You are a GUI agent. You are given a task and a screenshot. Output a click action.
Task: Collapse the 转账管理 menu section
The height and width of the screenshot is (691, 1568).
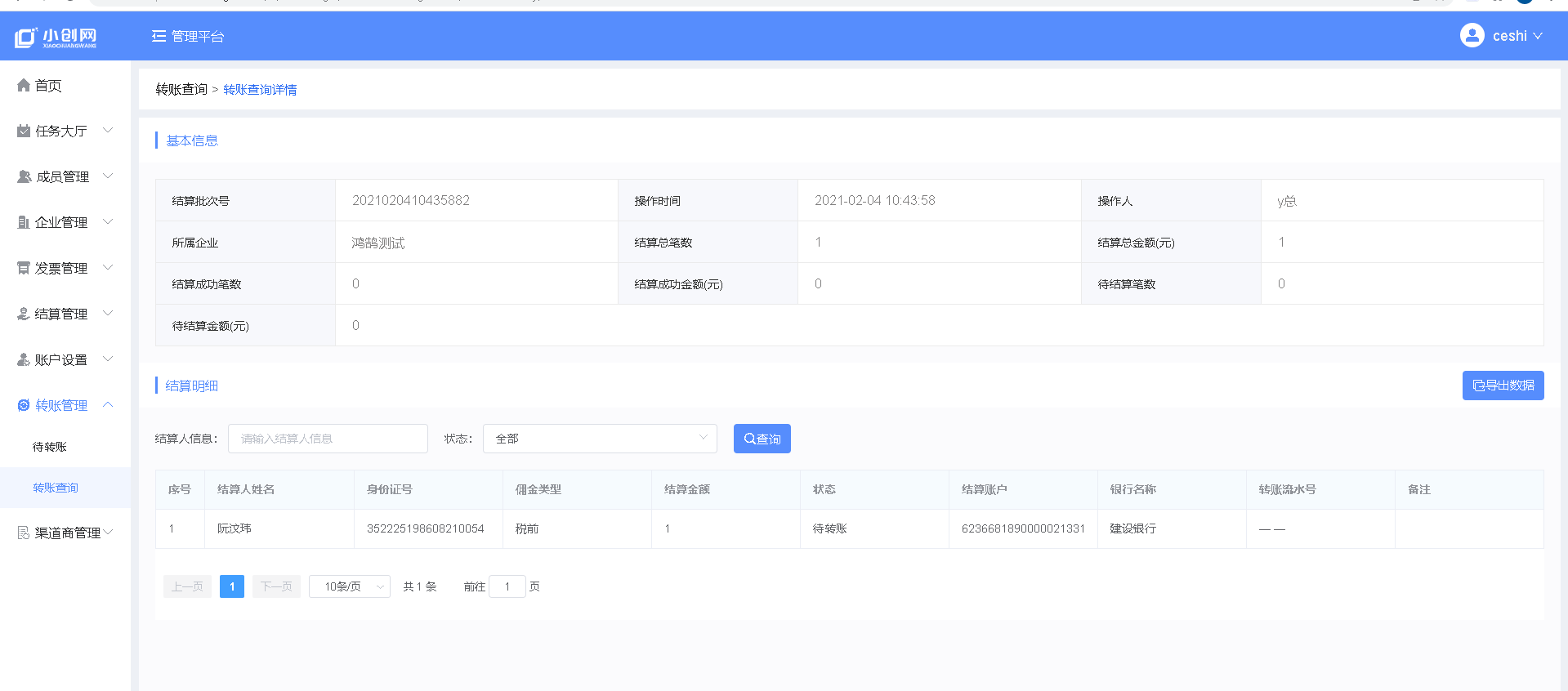pyautogui.click(x=108, y=405)
